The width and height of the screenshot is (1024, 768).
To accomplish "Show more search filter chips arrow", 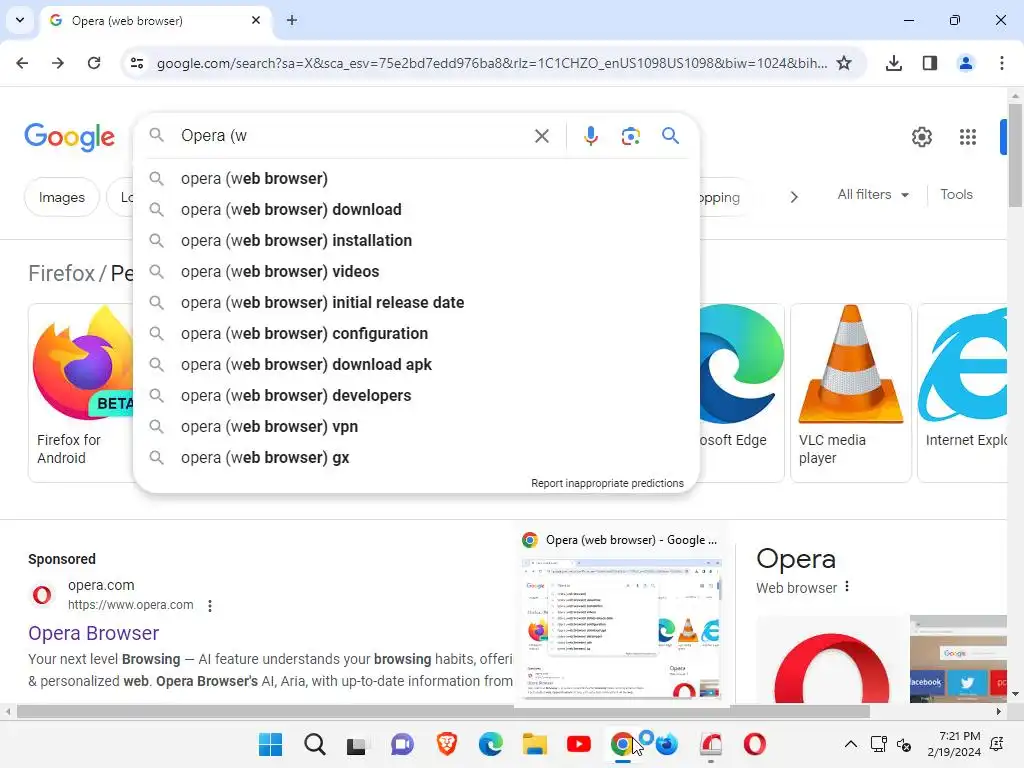I will (x=793, y=197).
